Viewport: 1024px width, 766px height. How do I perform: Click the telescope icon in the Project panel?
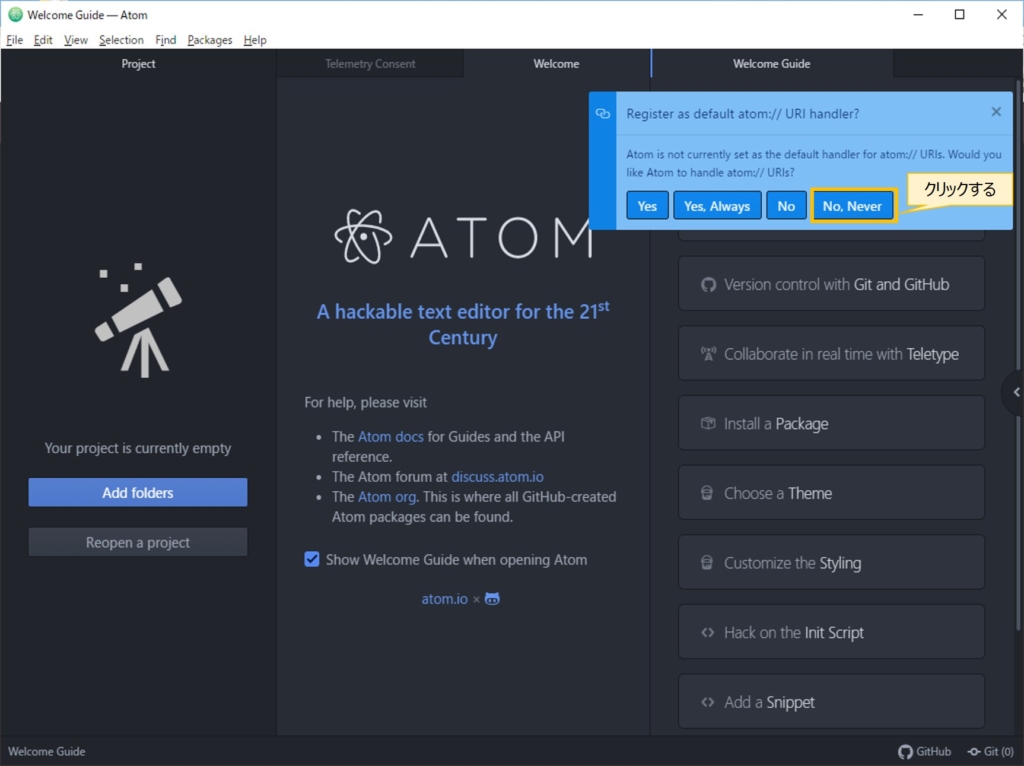point(138,320)
